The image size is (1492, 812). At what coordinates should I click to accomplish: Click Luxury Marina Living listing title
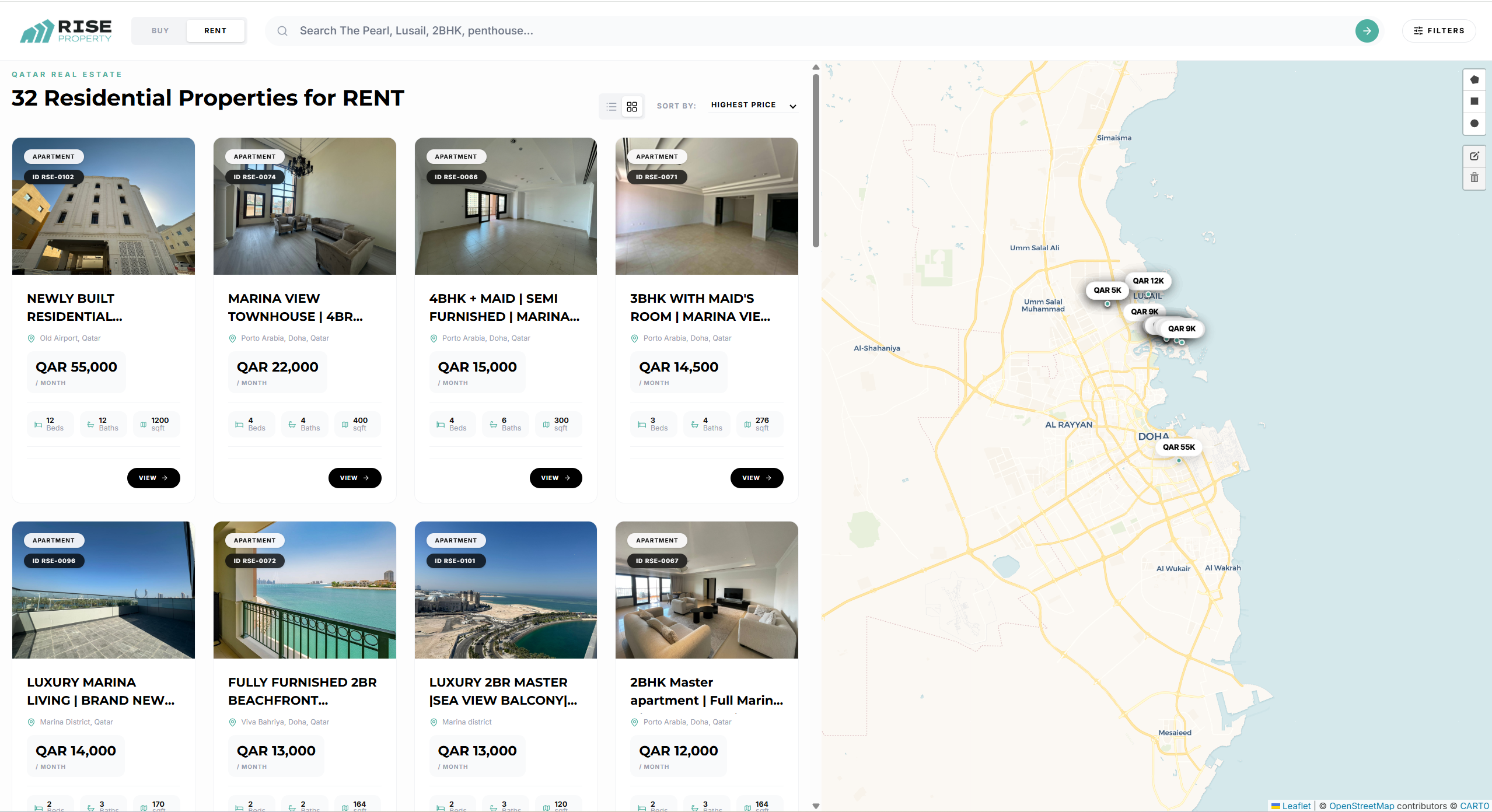coord(101,691)
